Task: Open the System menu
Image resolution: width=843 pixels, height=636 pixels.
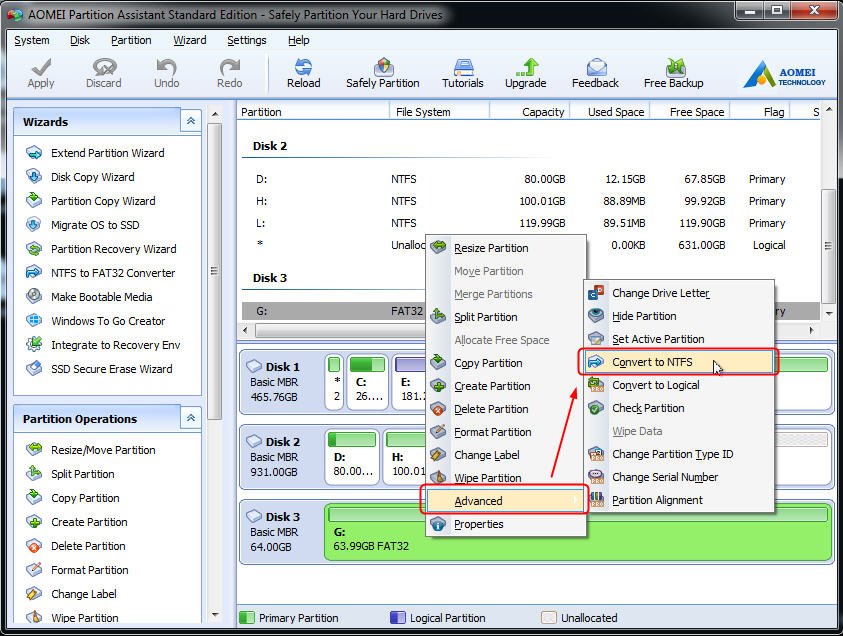Action: (32, 40)
